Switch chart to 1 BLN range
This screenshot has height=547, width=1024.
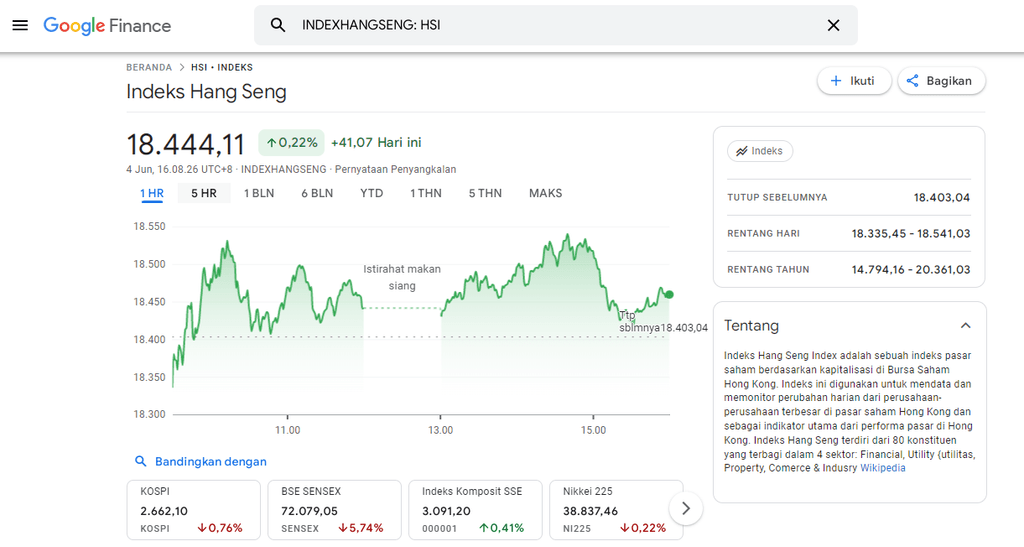(x=259, y=193)
